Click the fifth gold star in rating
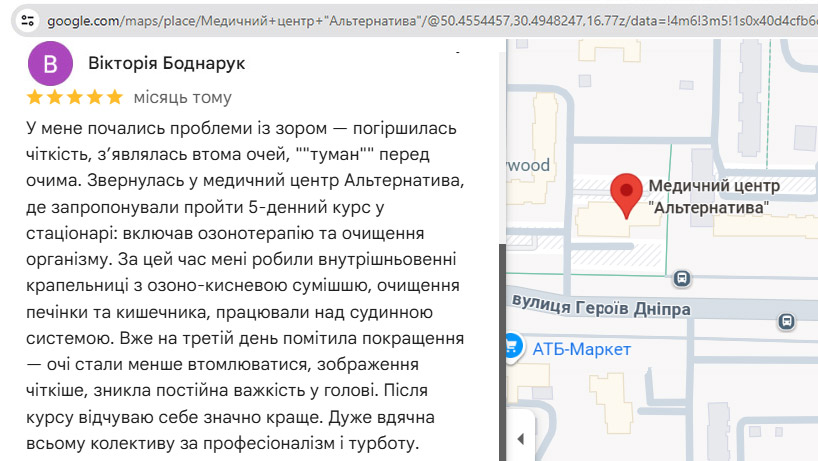Viewport: 818px width, 461px height. [x=114, y=97]
